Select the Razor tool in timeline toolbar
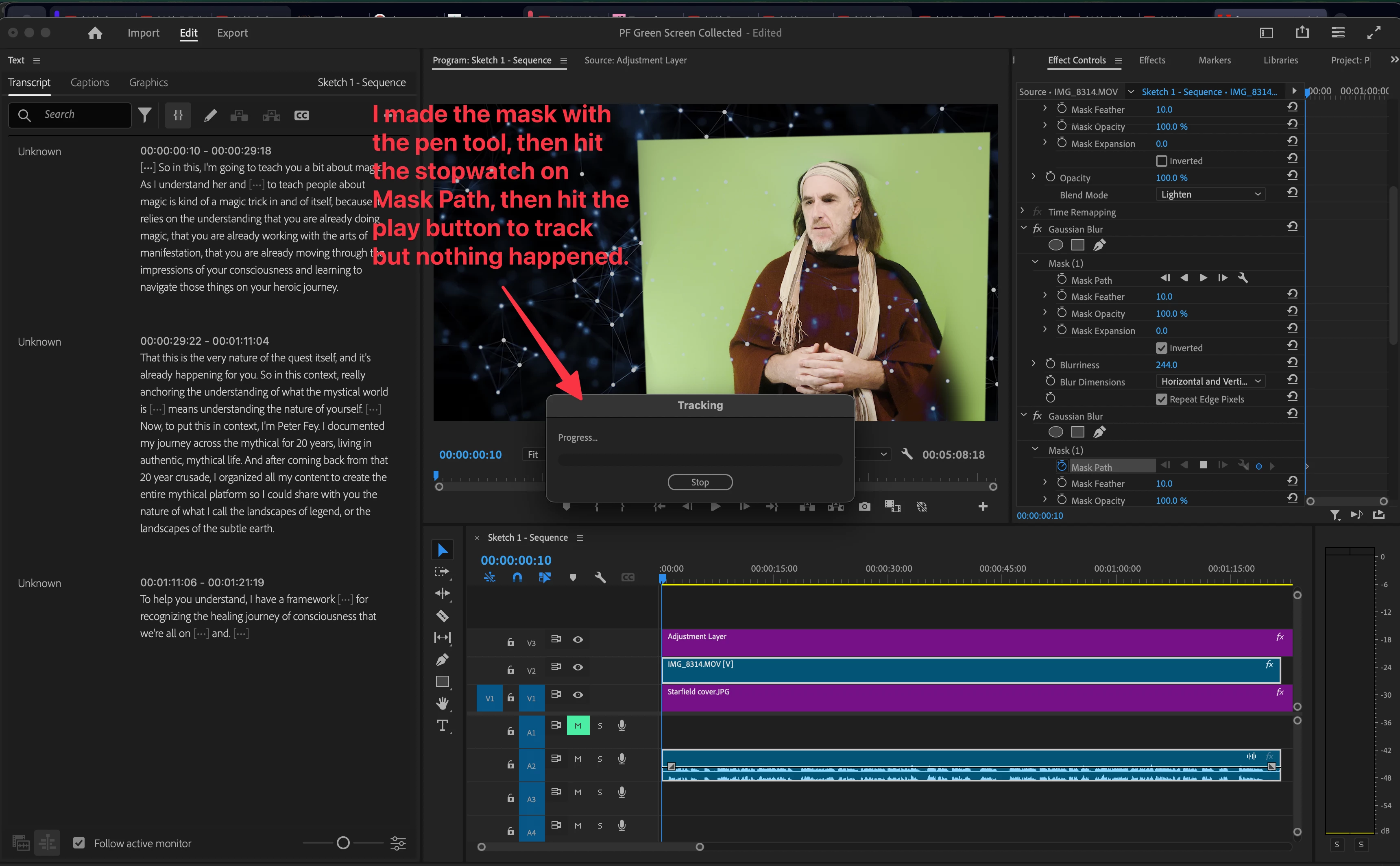Screen dimensions: 1400x866 [x=442, y=616]
